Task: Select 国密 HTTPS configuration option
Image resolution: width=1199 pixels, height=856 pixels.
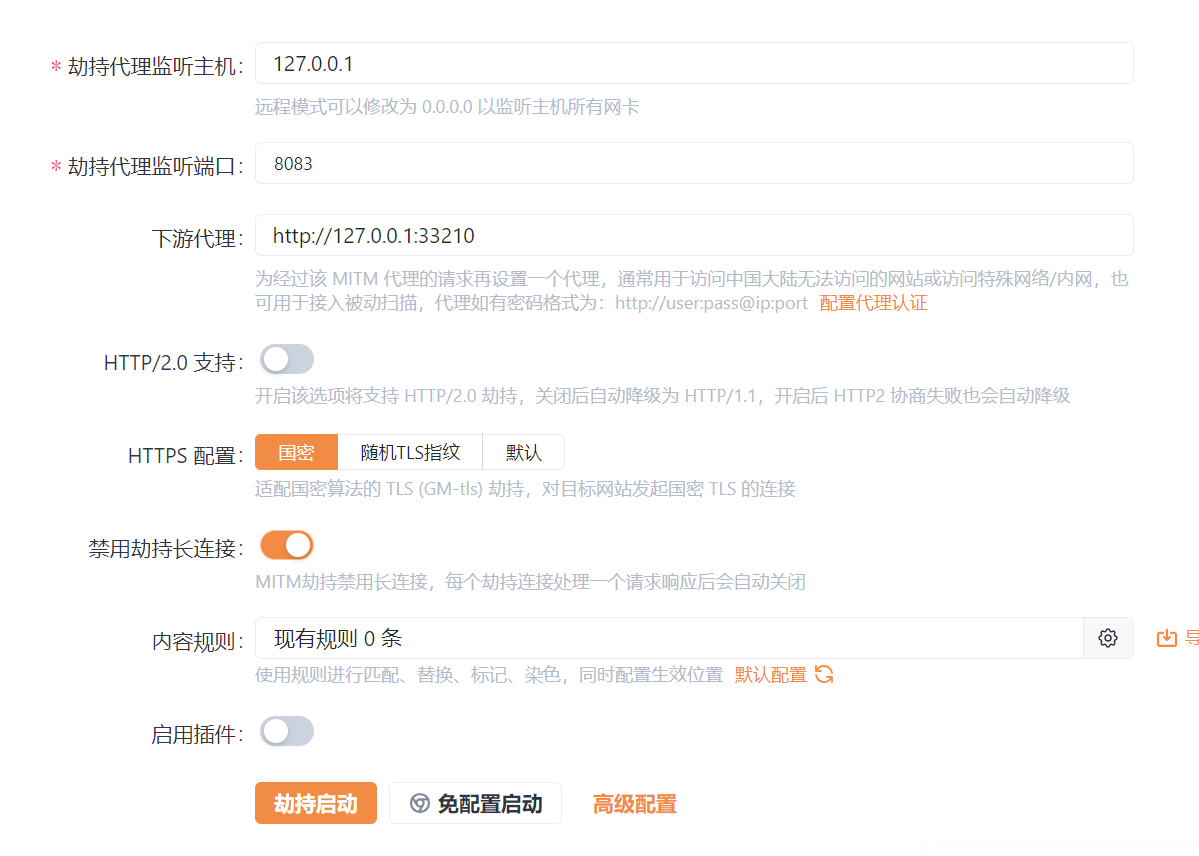Action: [x=296, y=452]
